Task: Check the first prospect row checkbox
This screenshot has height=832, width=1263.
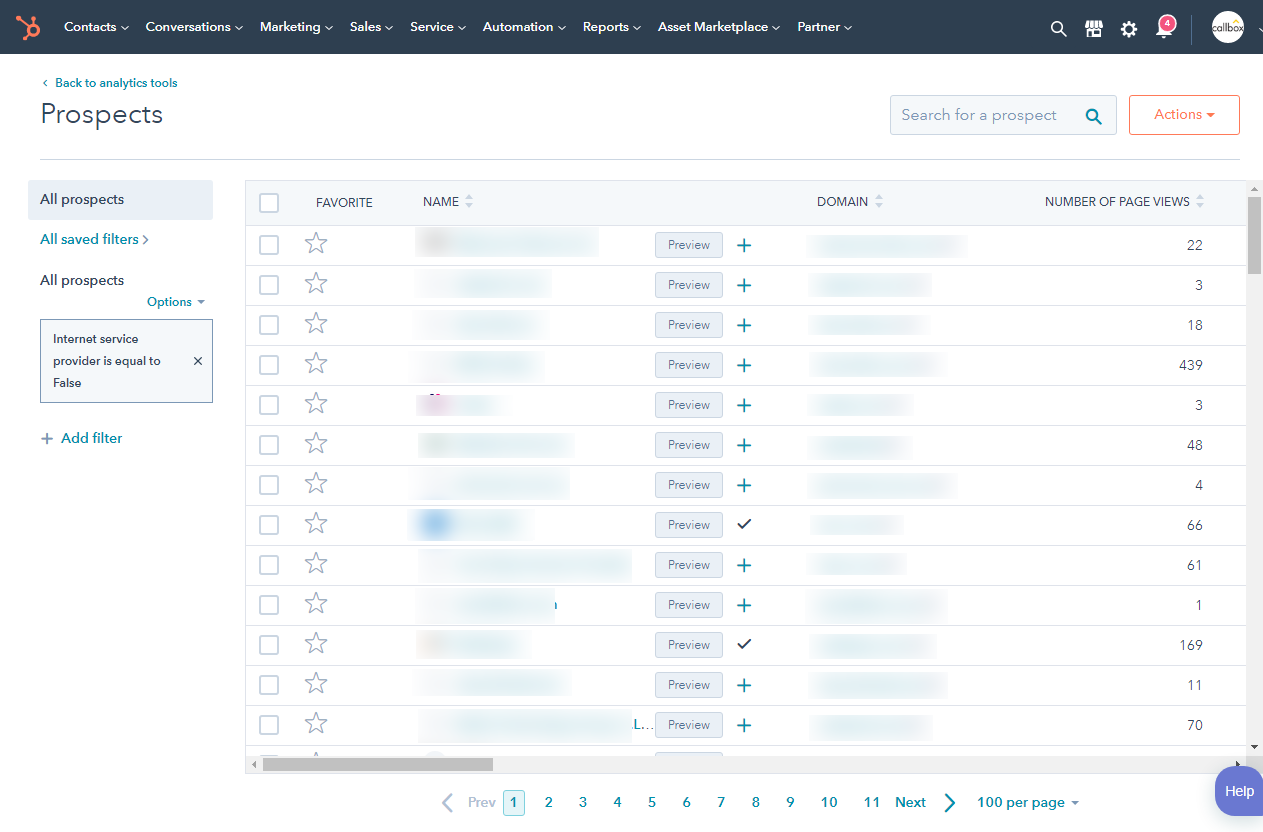Action: (268, 244)
